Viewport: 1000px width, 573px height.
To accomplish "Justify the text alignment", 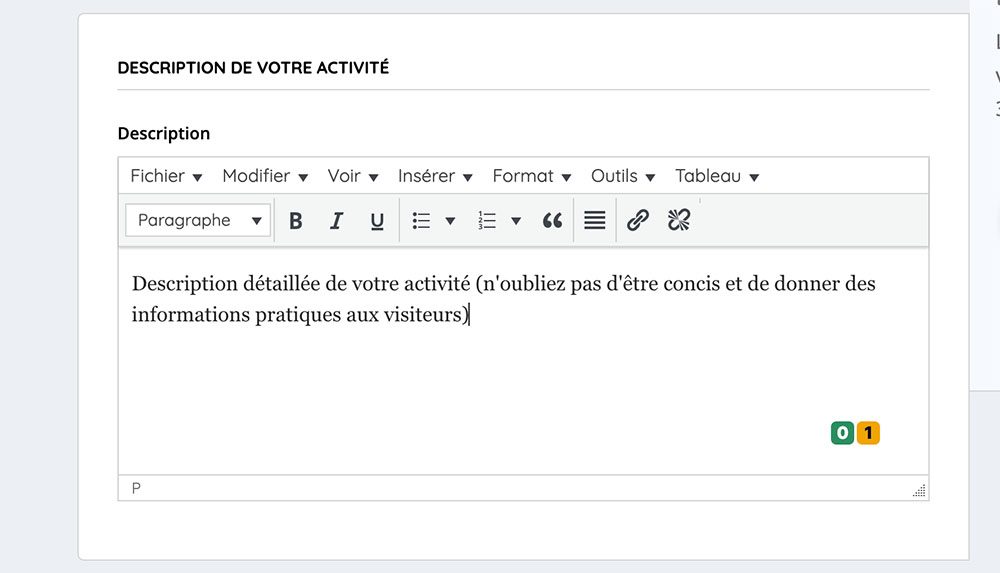I will tap(595, 221).
